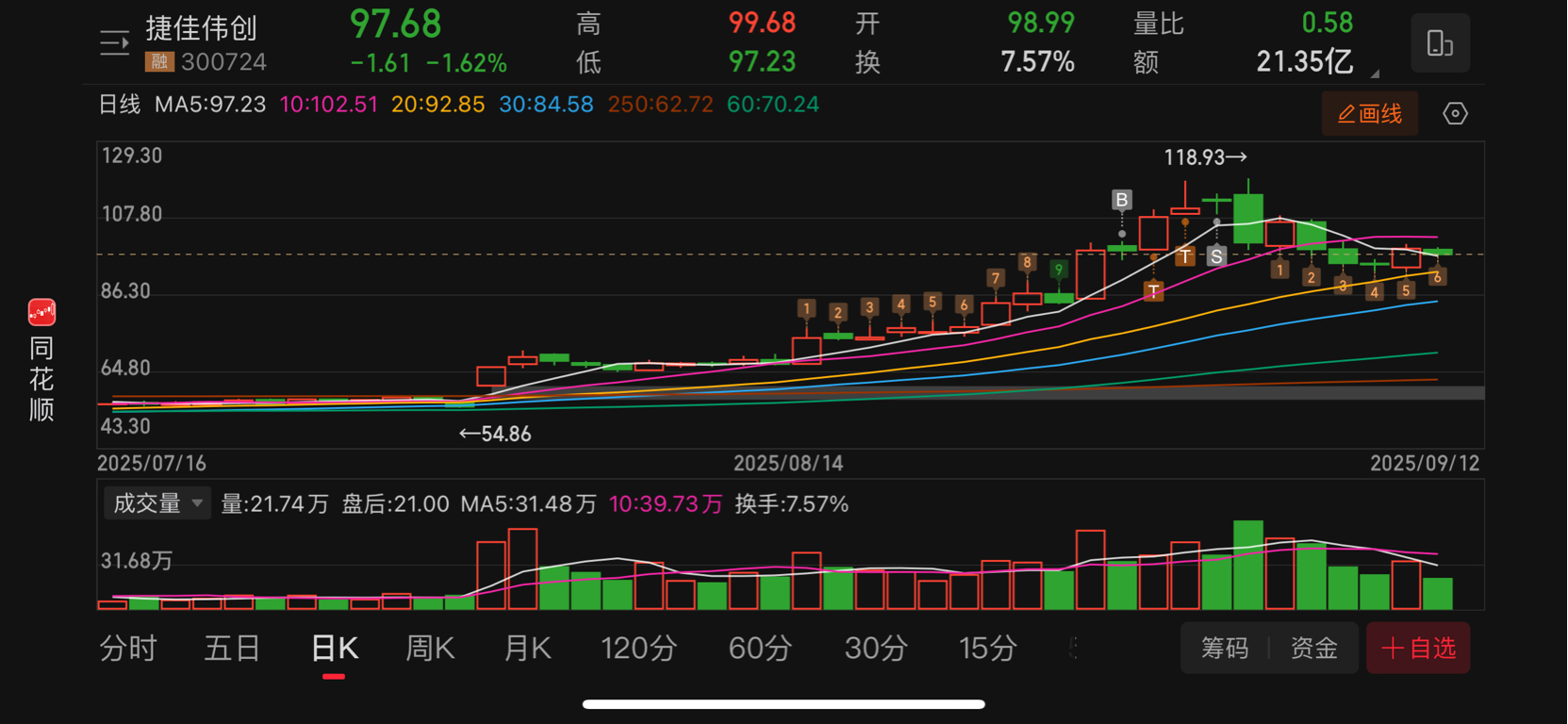Open the 资金 capital flow view
The image size is (1568, 724).
pyautogui.click(x=1314, y=648)
